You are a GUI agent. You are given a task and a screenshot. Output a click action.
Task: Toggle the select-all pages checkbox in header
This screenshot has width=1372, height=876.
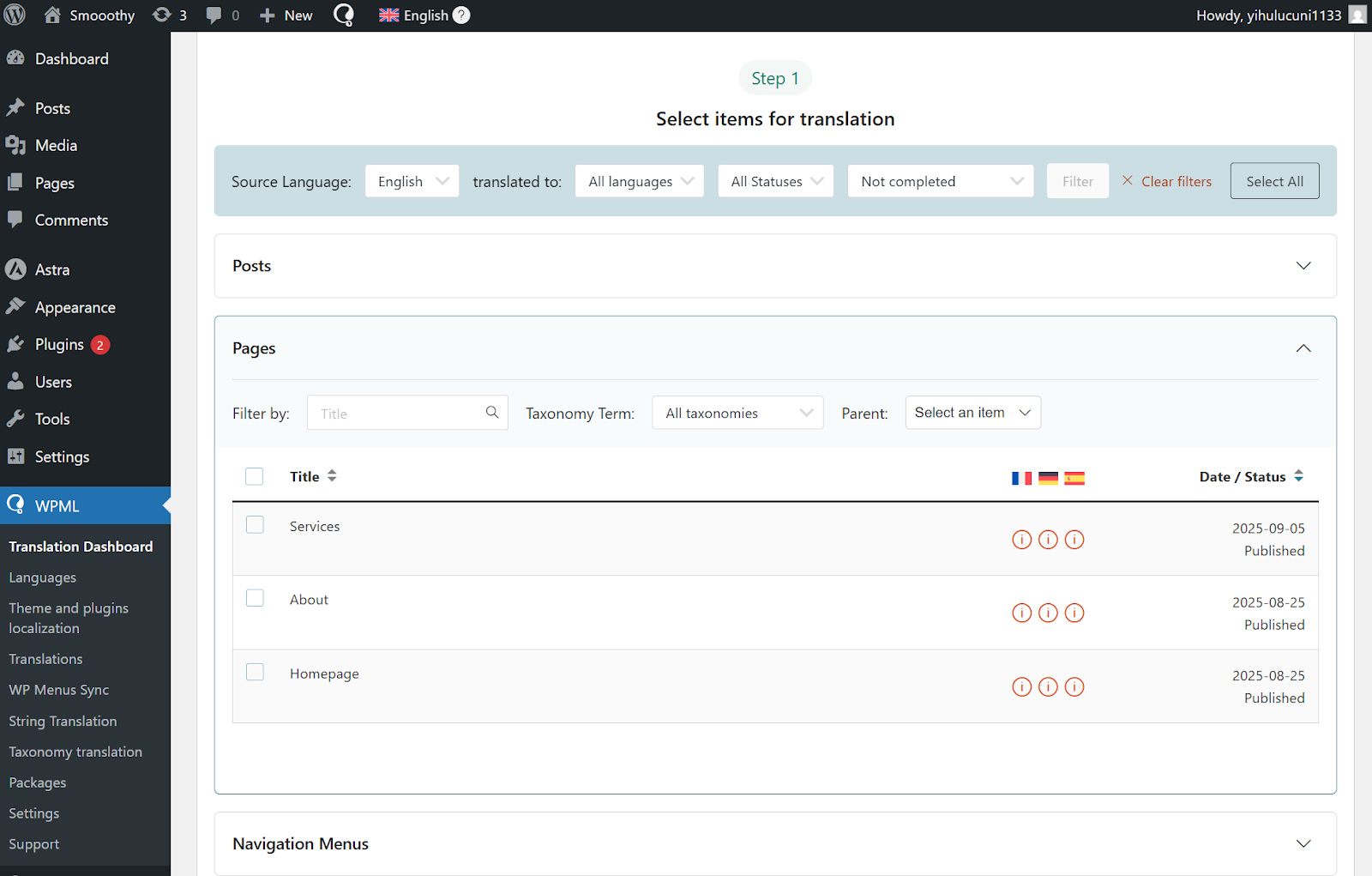[255, 476]
